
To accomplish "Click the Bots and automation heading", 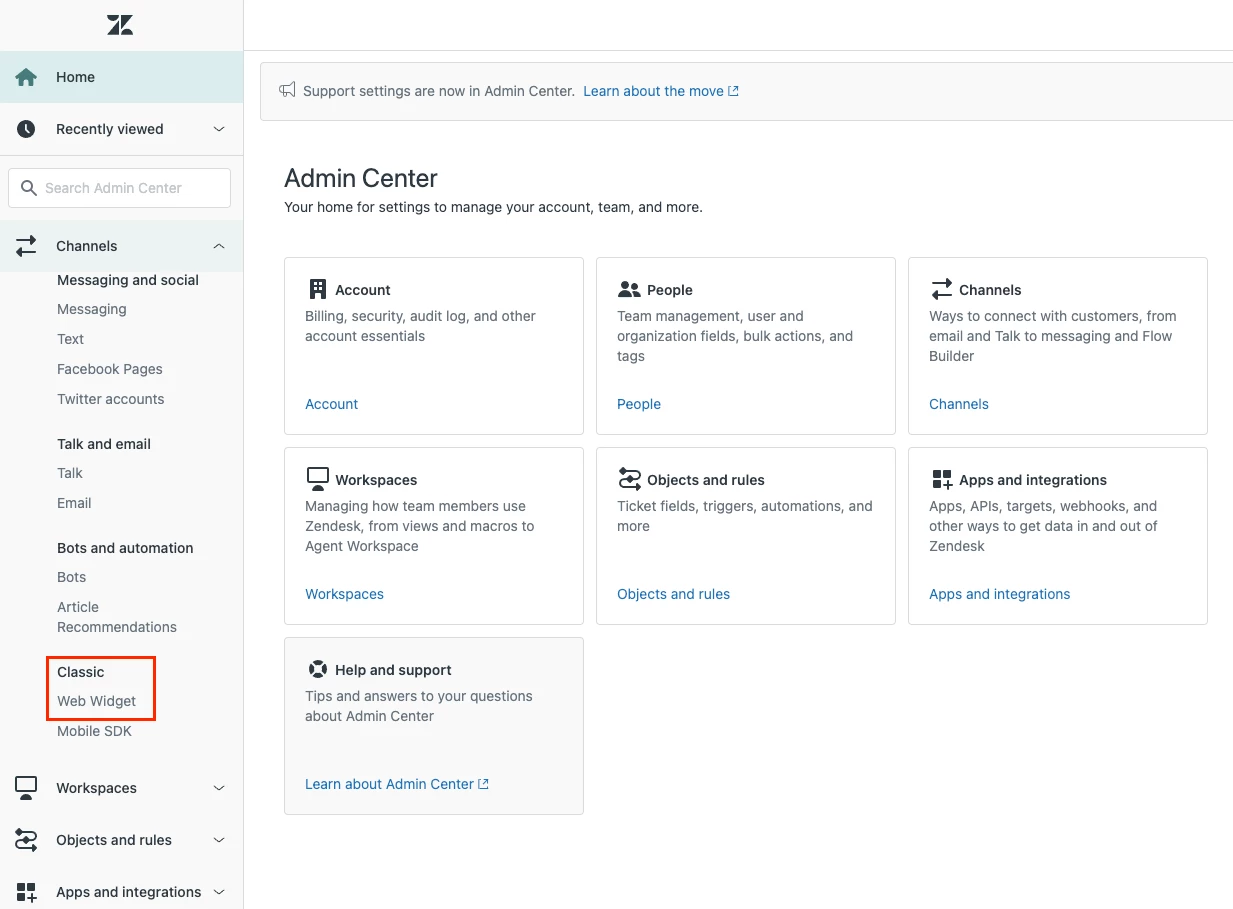I will (125, 548).
